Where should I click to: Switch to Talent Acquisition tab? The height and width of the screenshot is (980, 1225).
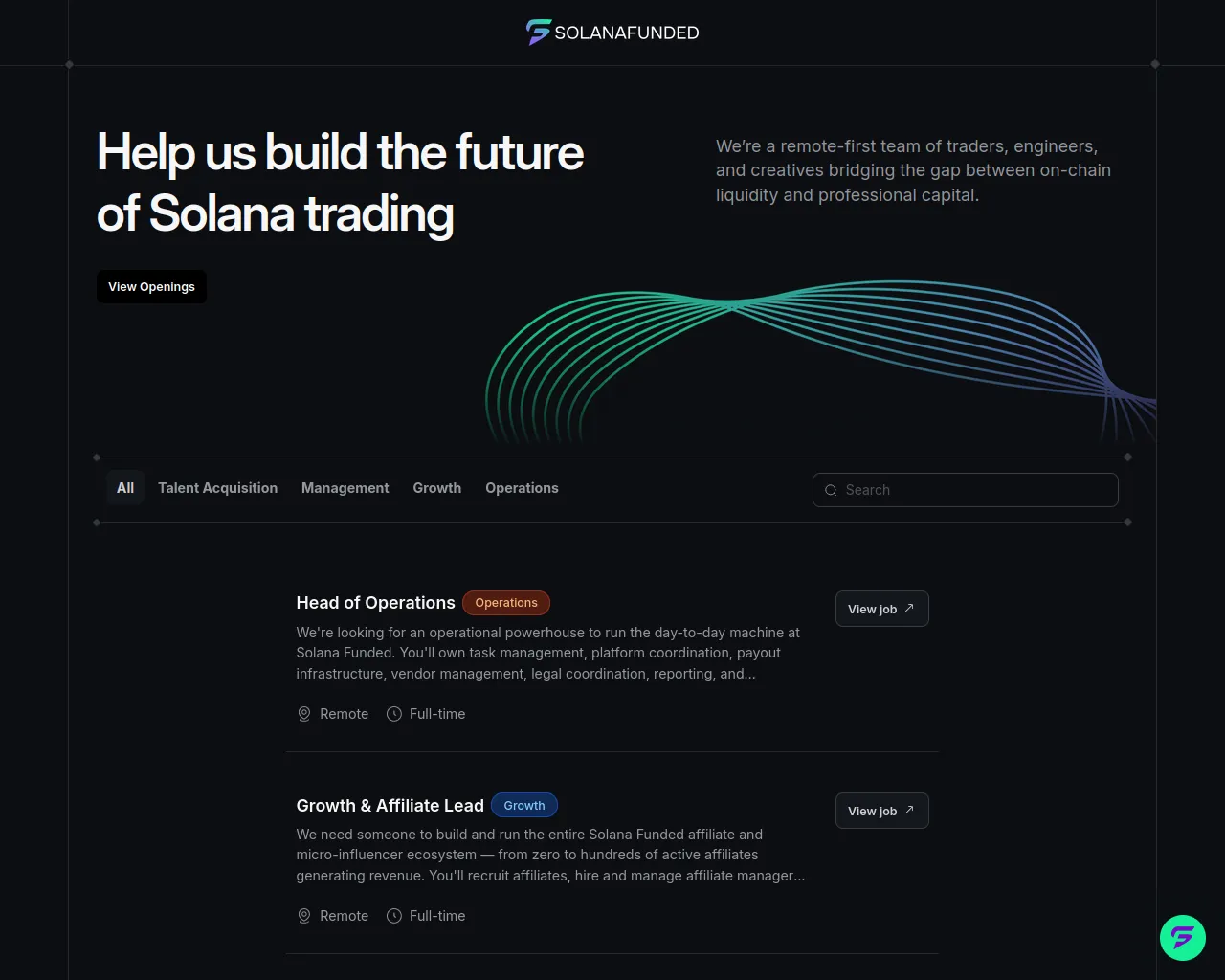pyautogui.click(x=217, y=488)
